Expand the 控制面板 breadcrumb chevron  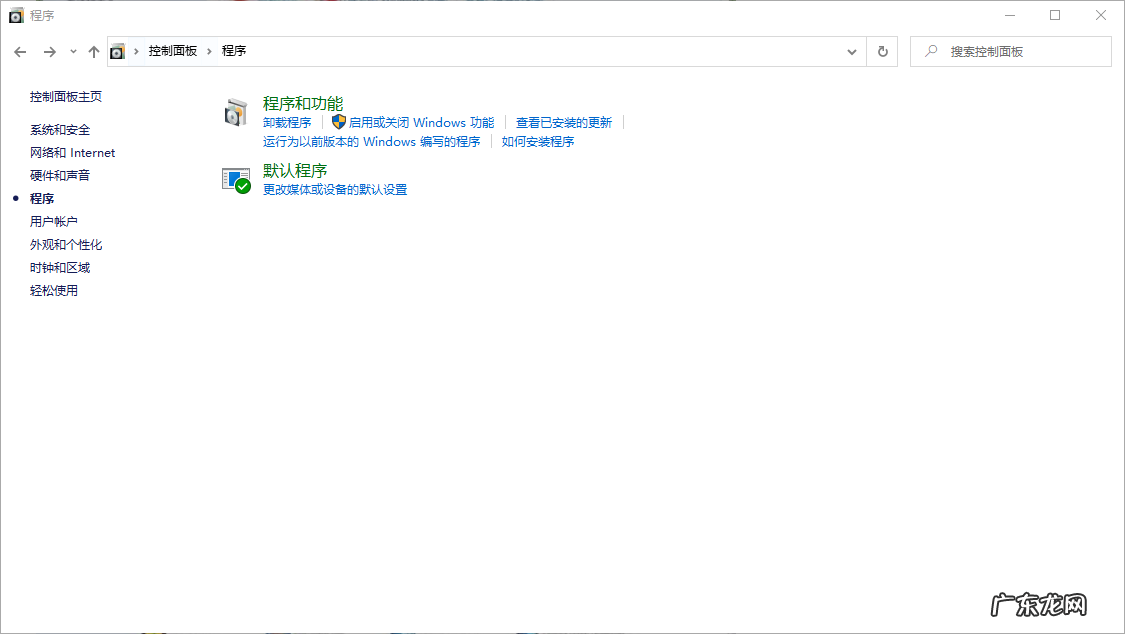[208, 51]
